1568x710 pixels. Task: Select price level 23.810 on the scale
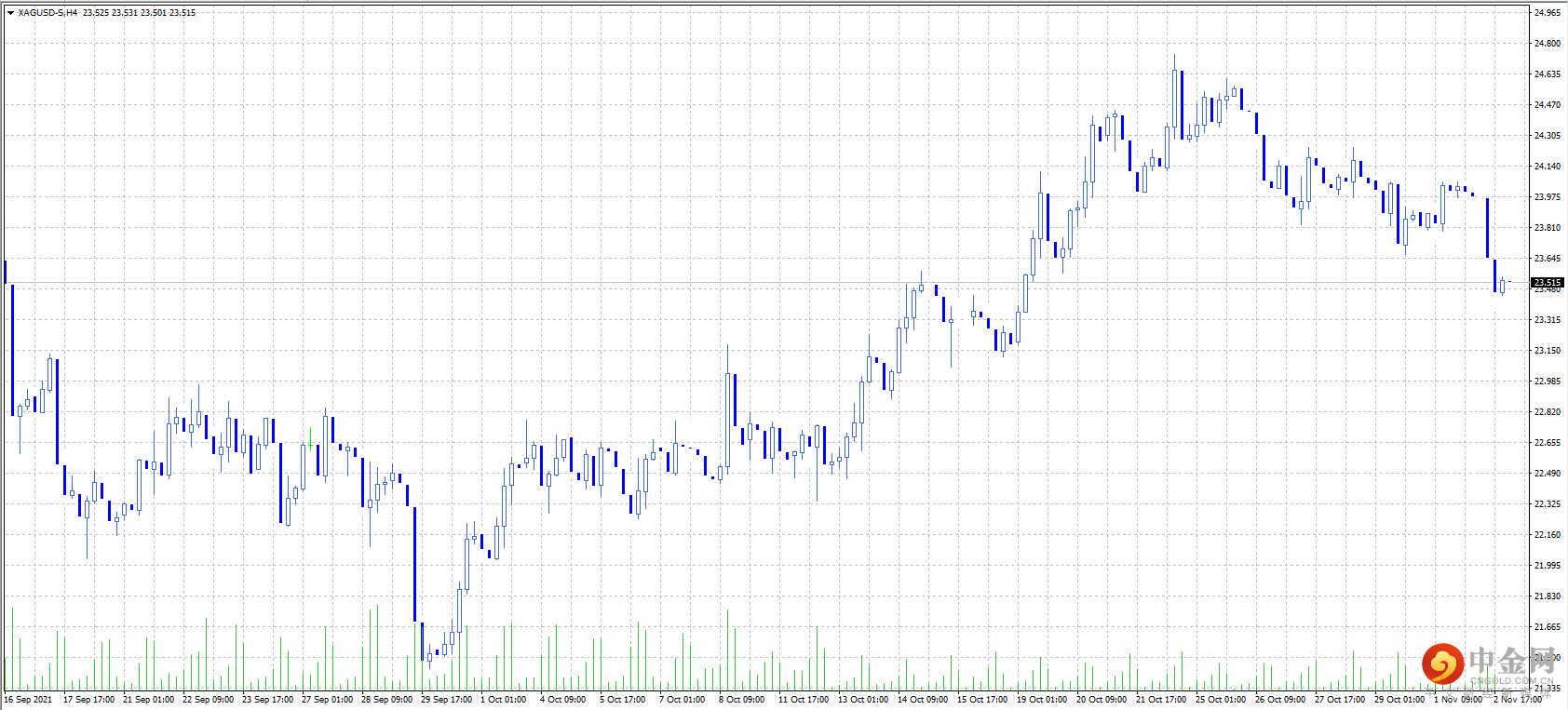tap(1547, 228)
